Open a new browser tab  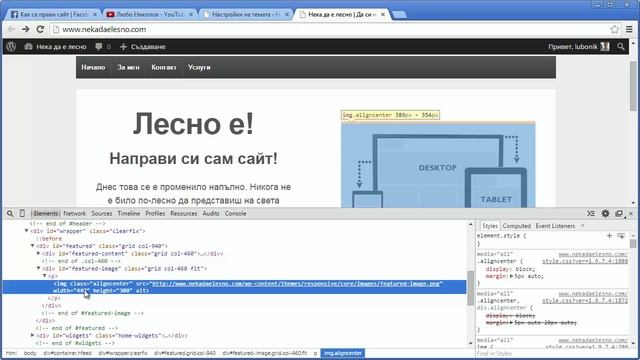point(399,15)
